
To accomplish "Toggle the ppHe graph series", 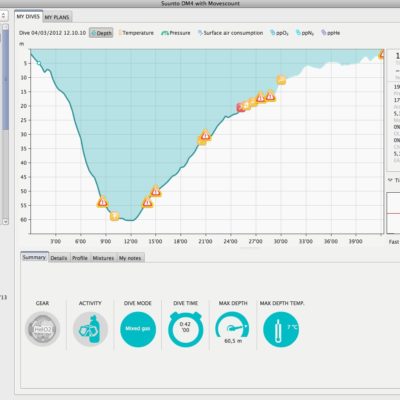I will pyautogui.click(x=331, y=33).
